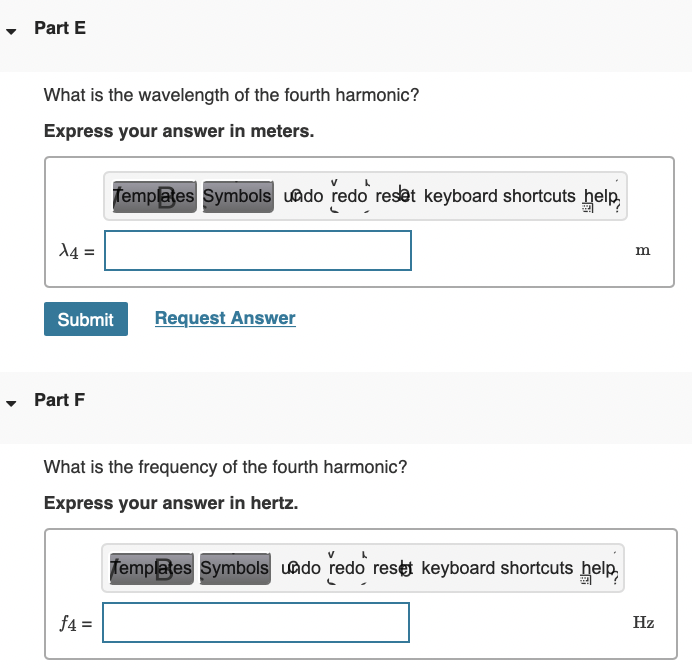The height and width of the screenshot is (670, 692).
Task: Open Symbols palette in Part E toolbar
Action: click(237, 196)
